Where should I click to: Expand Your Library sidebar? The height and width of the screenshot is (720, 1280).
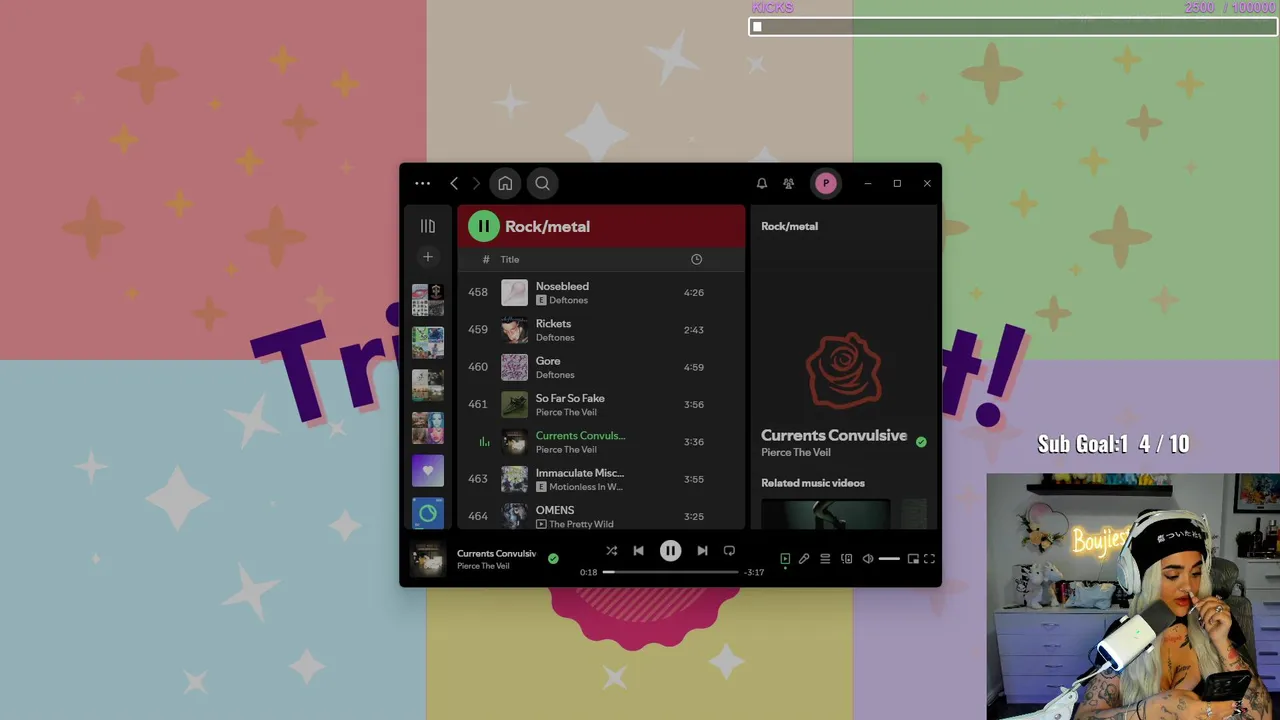click(428, 226)
